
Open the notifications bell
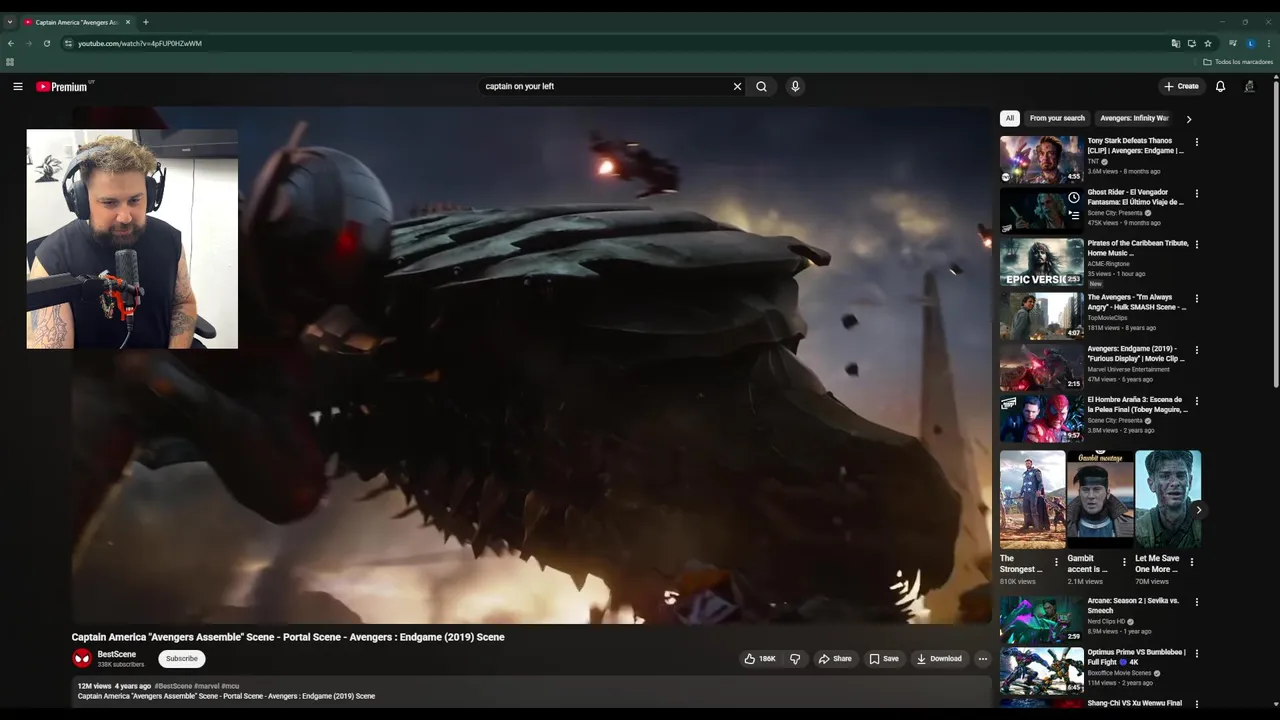1220,86
